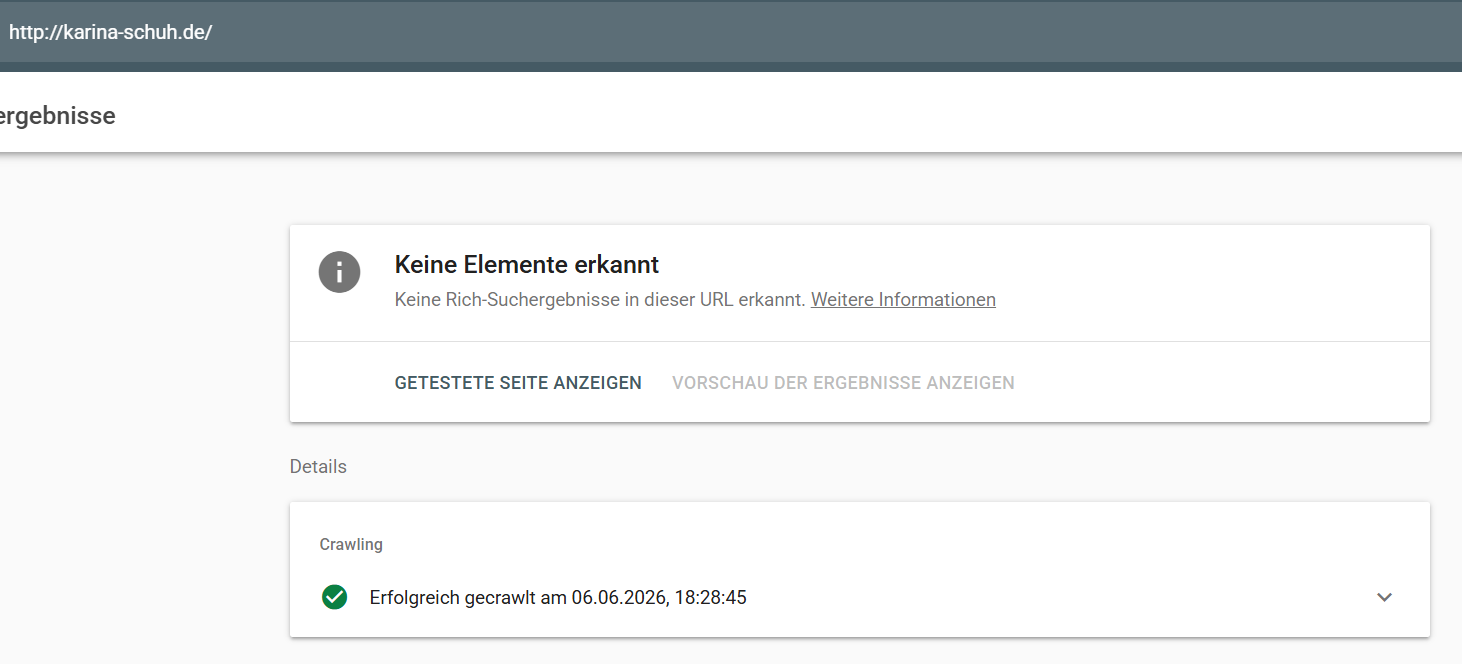Click Vorschau der Ergebnisse anzeigen button

(x=843, y=383)
